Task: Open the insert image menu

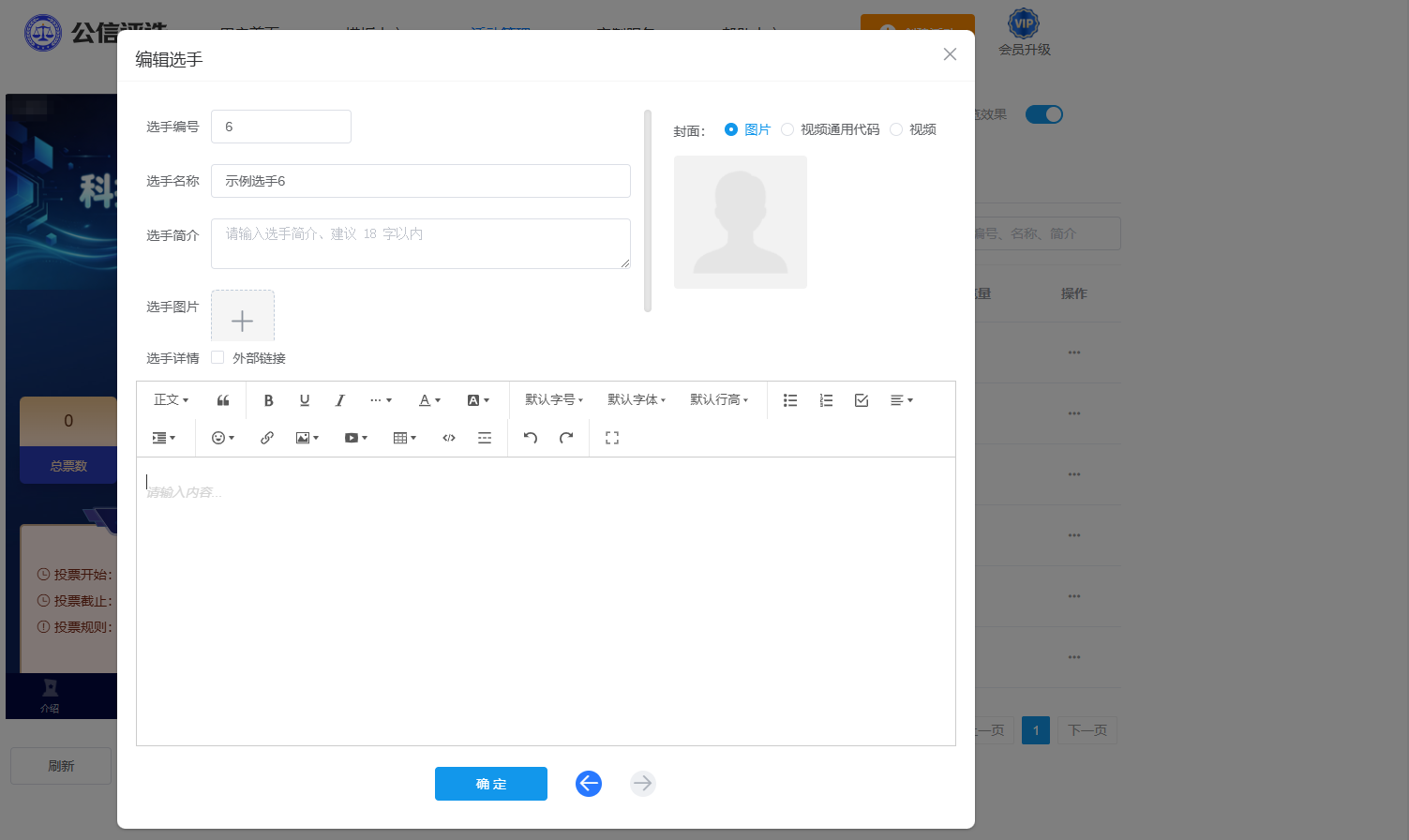Action: coord(307,438)
